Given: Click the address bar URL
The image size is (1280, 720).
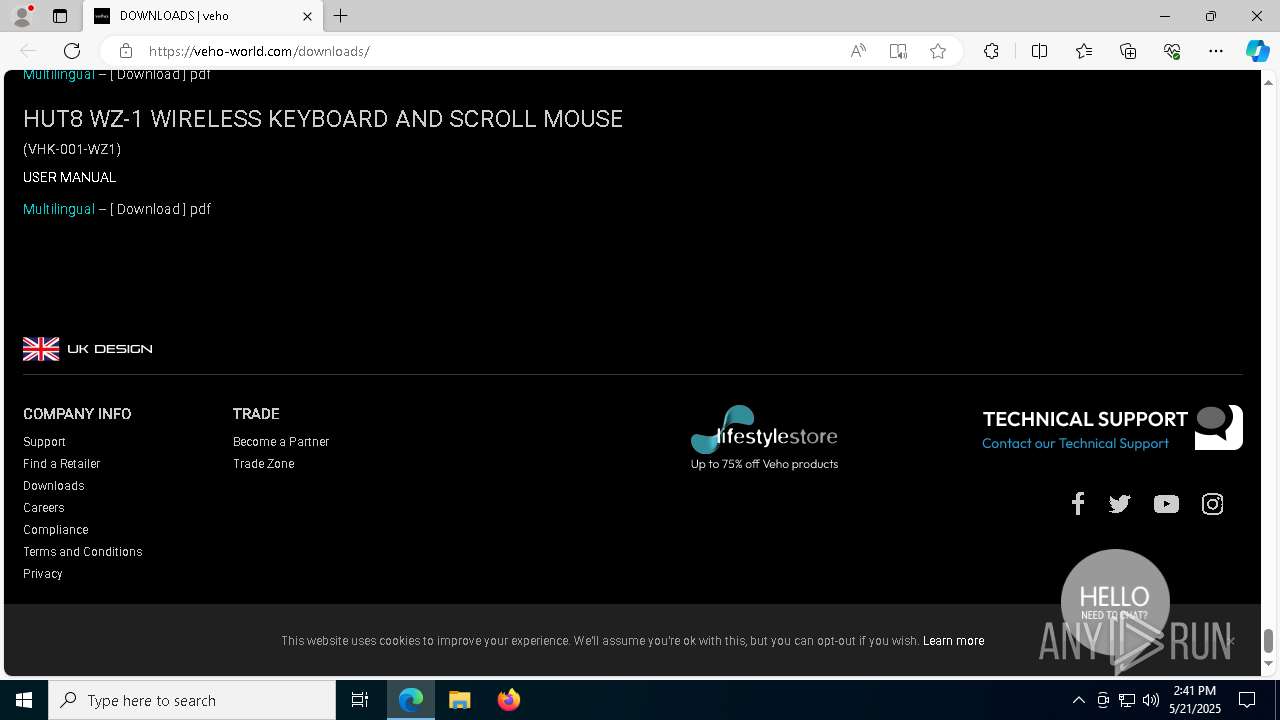Looking at the screenshot, I should click(x=259, y=51).
